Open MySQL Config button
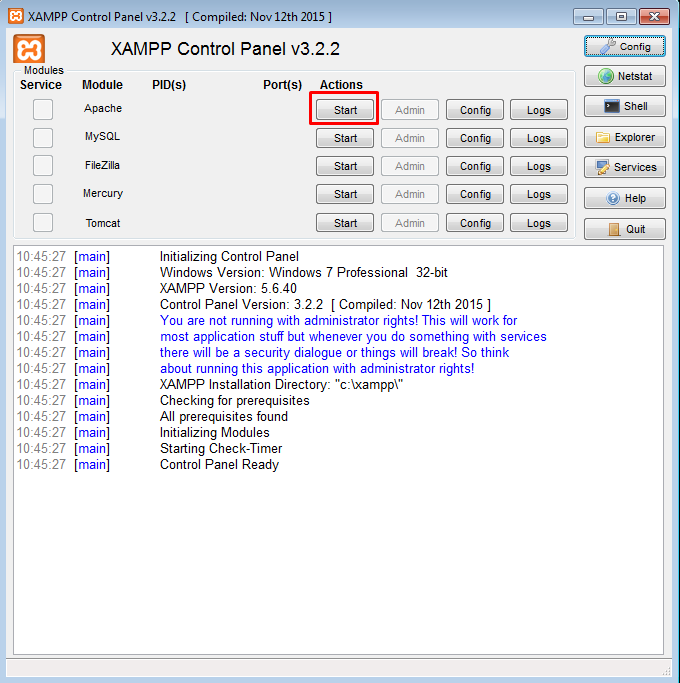The height and width of the screenshot is (683, 680). click(475, 138)
